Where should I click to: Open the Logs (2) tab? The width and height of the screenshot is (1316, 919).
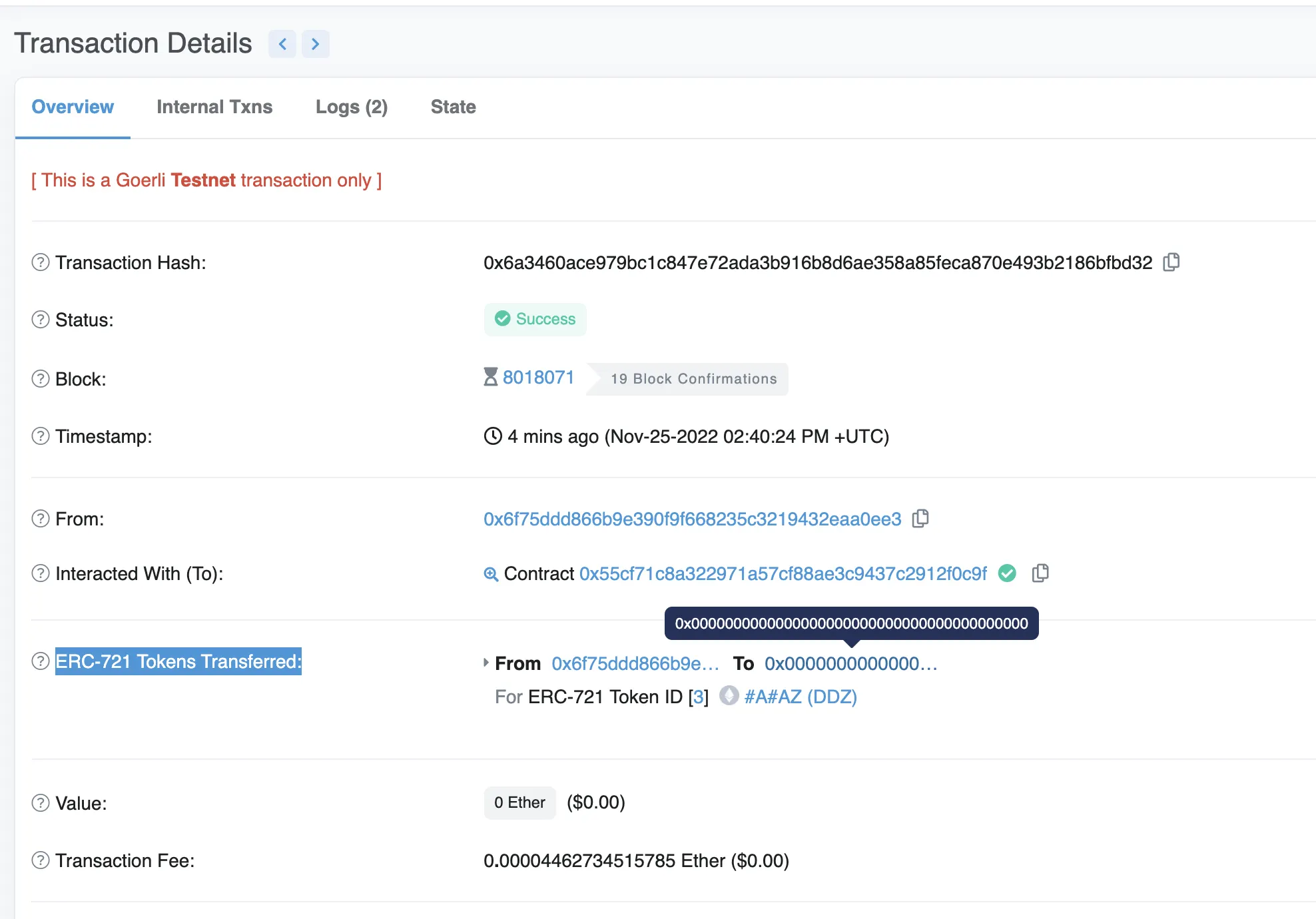(351, 107)
